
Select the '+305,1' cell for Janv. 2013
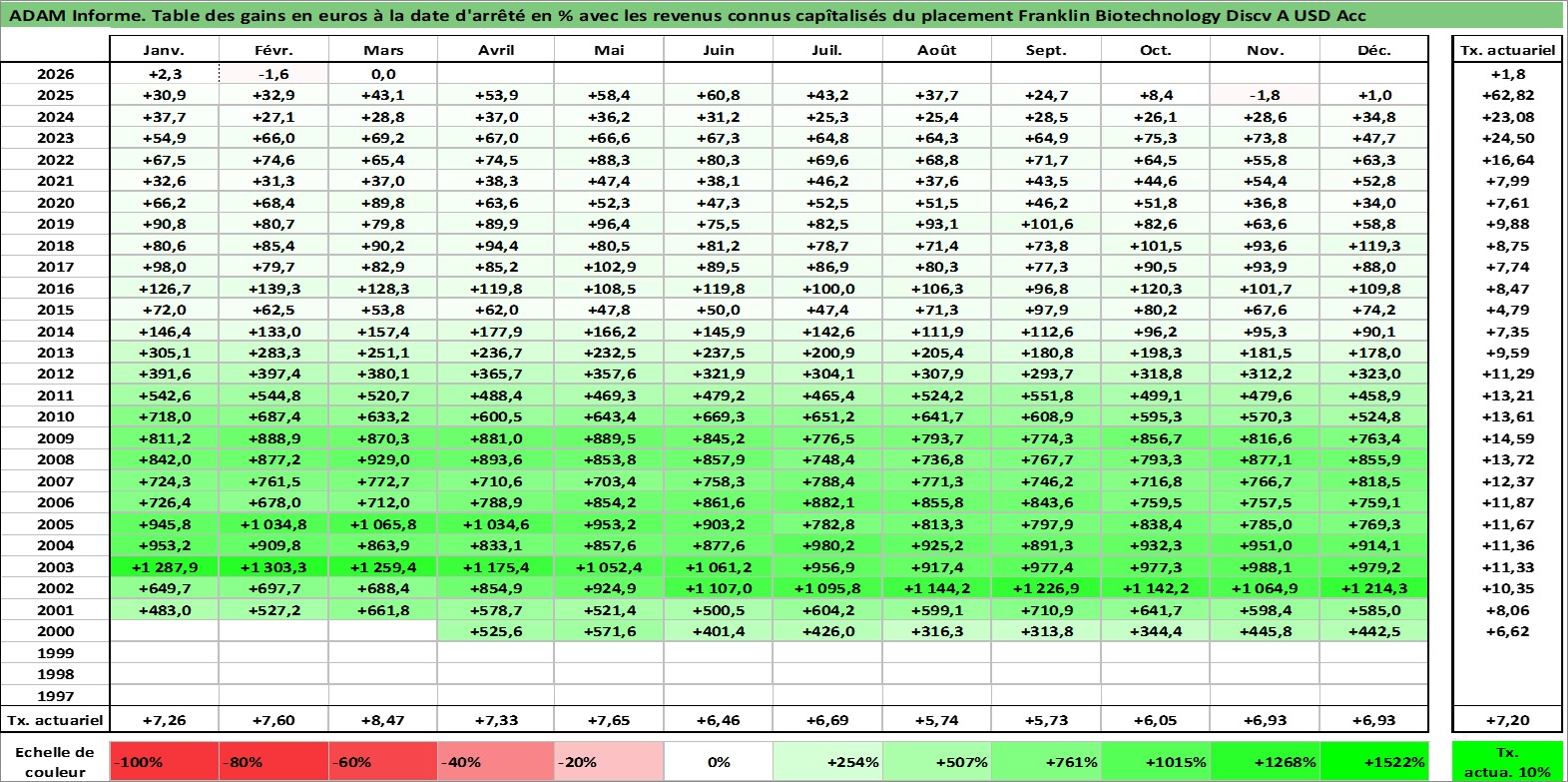[x=164, y=353]
